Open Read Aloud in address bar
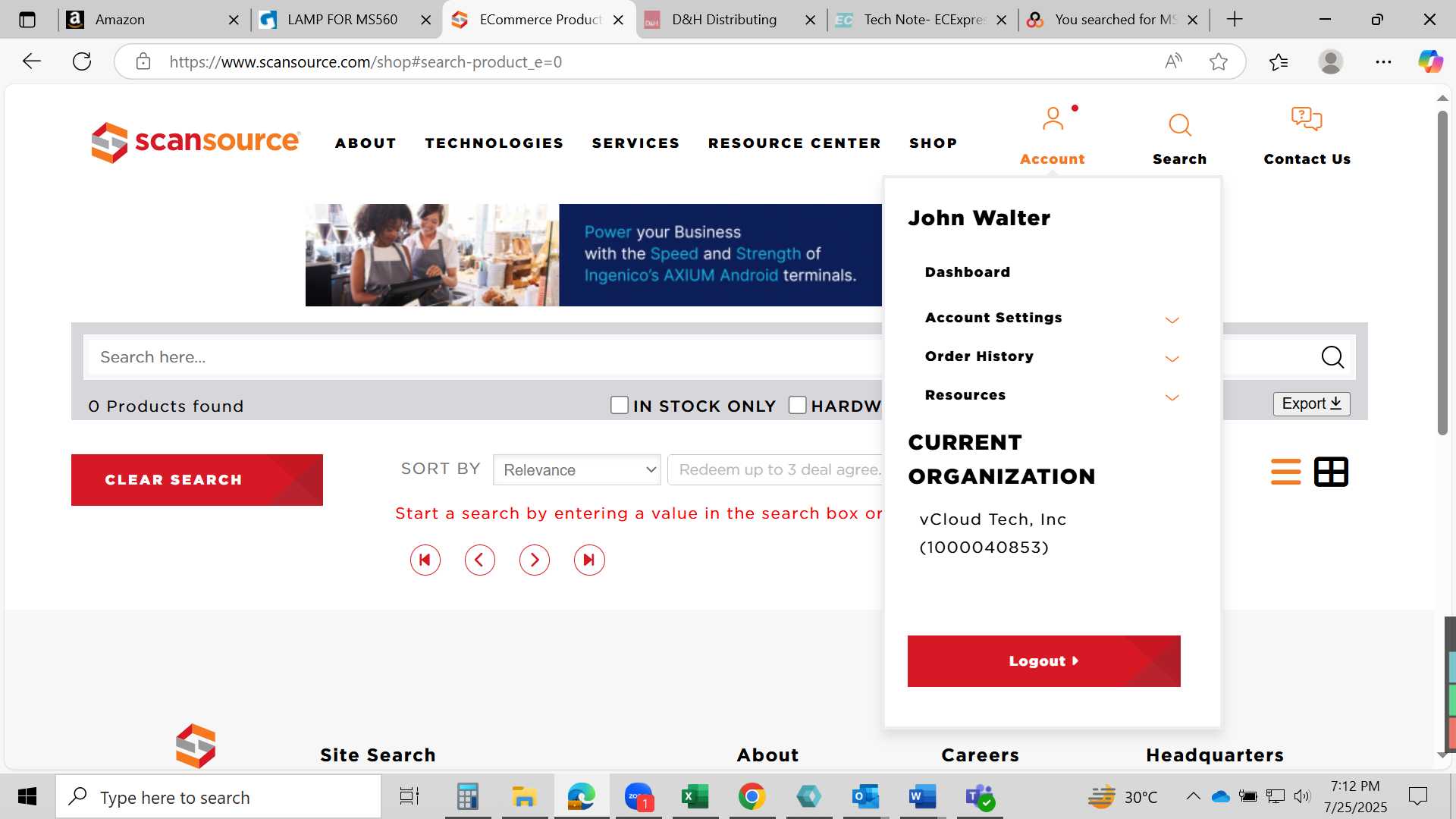The image size is (1456, 819). click(1173, 61)
